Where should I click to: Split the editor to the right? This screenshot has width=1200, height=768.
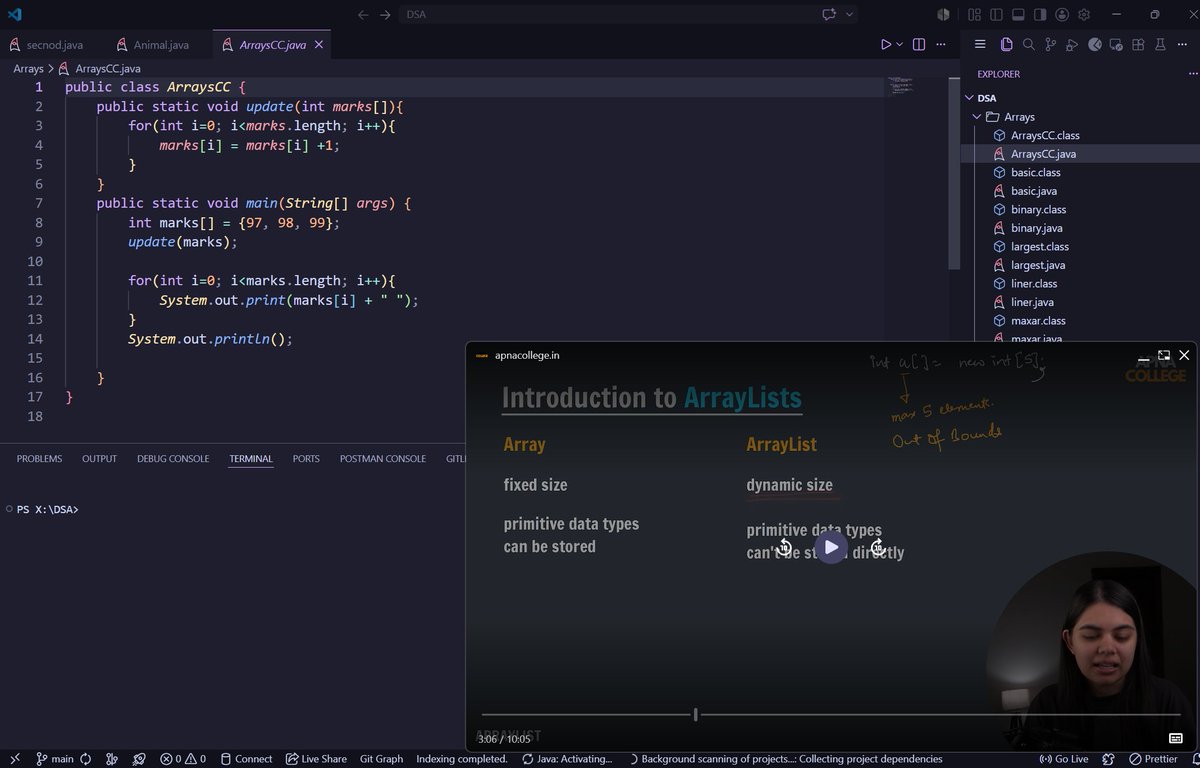(918, 45)
